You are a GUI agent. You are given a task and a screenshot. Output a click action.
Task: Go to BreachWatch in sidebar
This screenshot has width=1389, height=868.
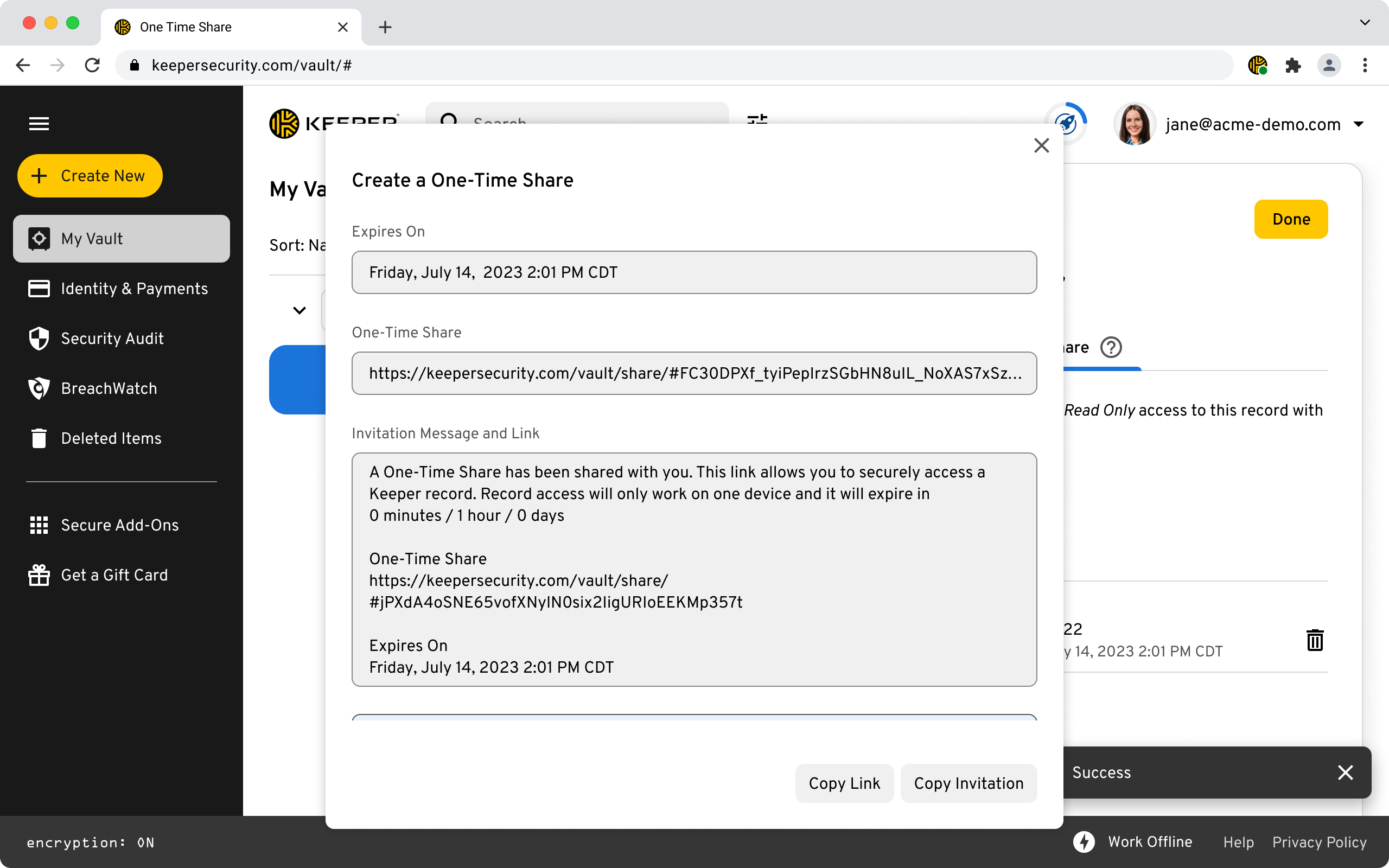(x=109, y=388)
